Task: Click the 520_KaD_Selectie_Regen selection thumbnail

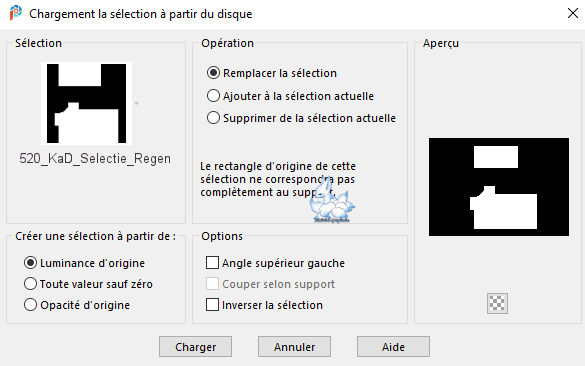Action: point(87,103)
